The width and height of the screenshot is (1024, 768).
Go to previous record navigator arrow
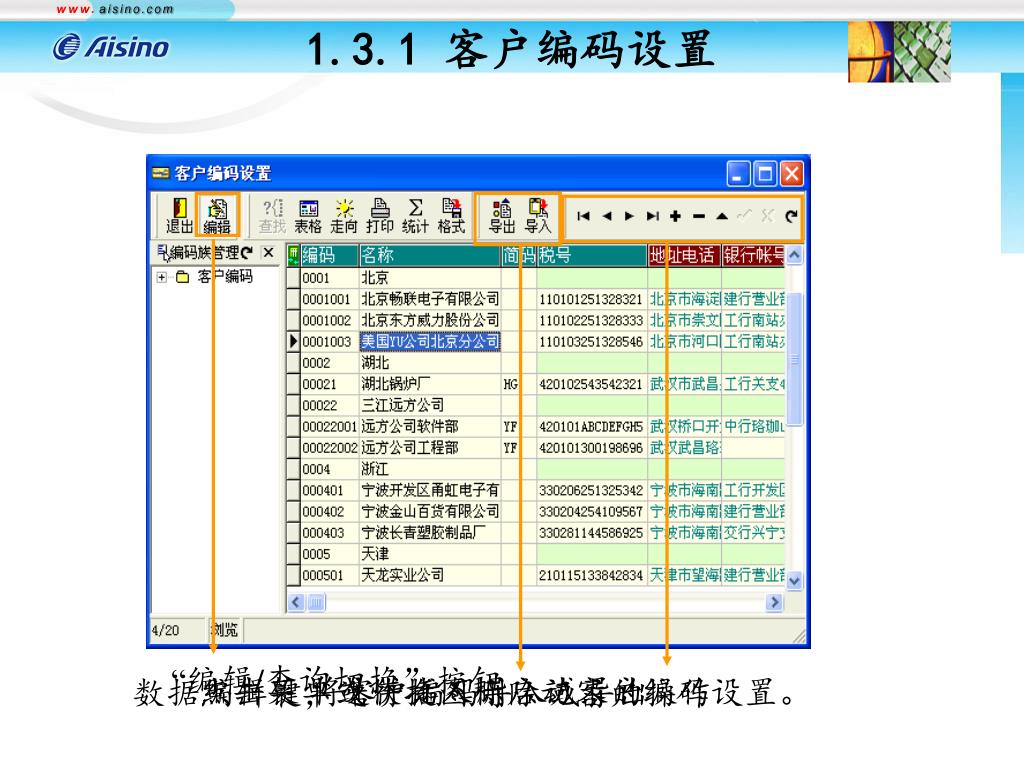(607, 216)
